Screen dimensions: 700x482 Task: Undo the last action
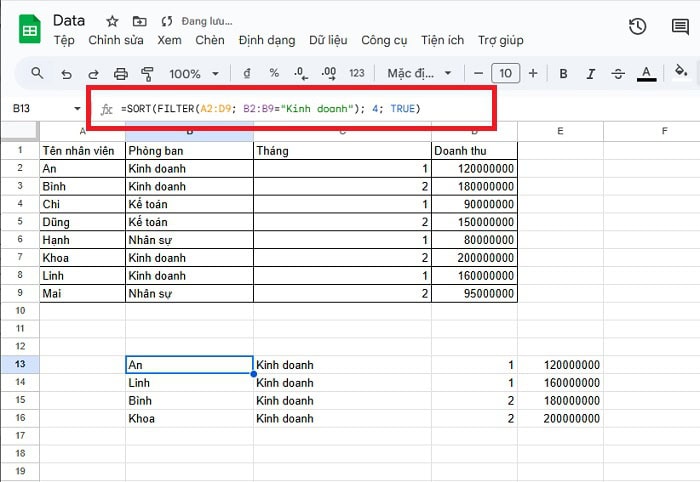tap(66, 73)
